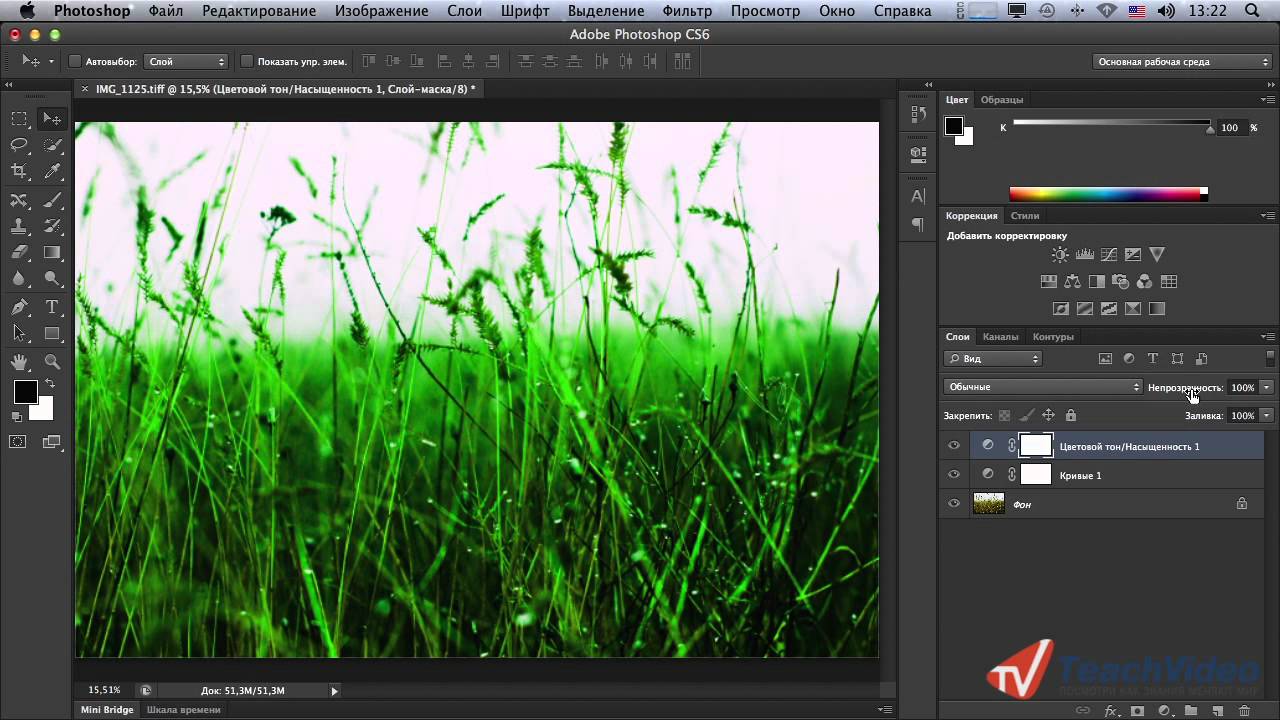
Task: Select the Move tool in toolbox
Action: pos(52,119)
